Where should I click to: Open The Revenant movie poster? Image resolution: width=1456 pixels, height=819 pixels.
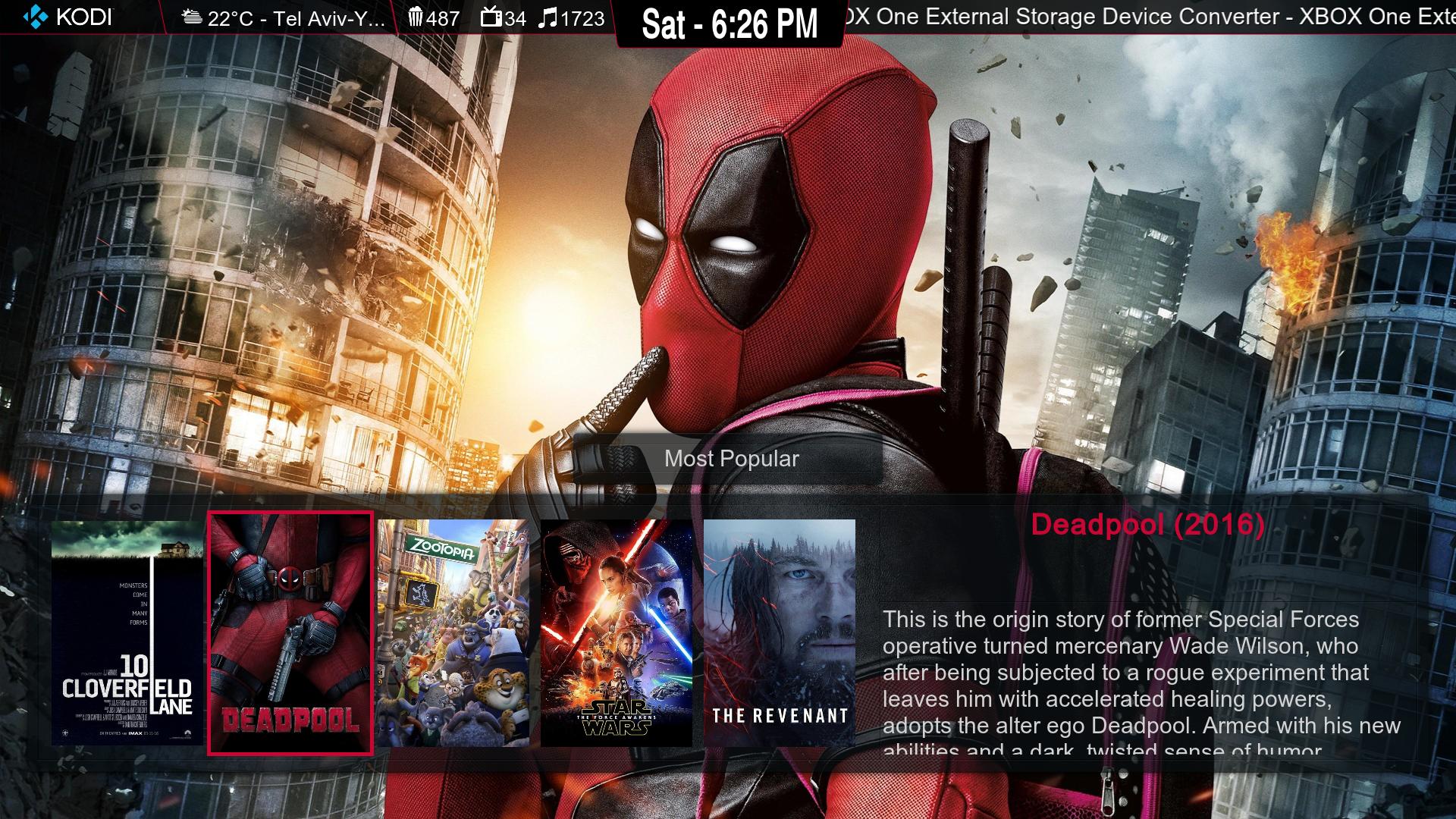(779, 633)
